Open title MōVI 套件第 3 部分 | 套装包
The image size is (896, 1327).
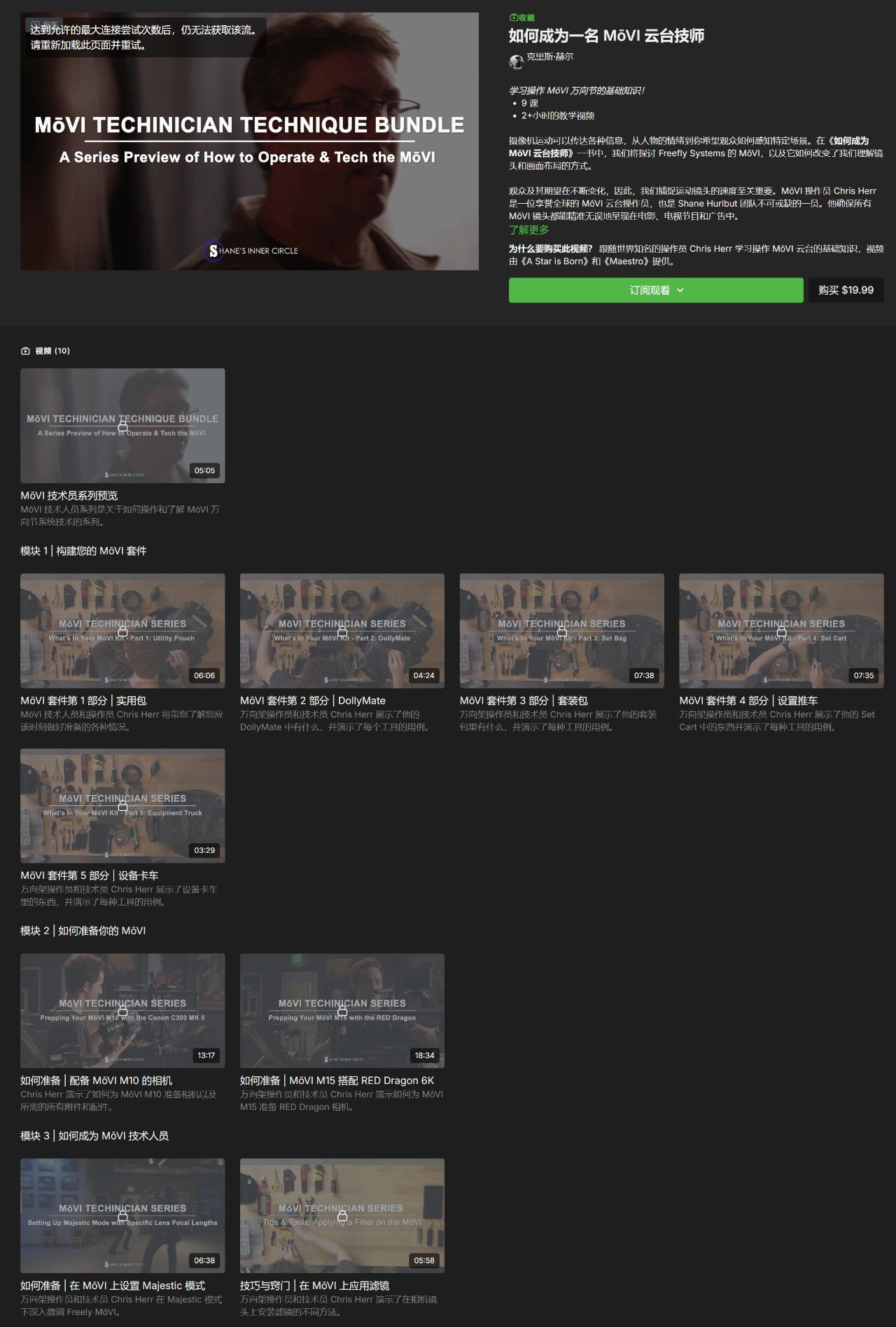tap(524, 700)
